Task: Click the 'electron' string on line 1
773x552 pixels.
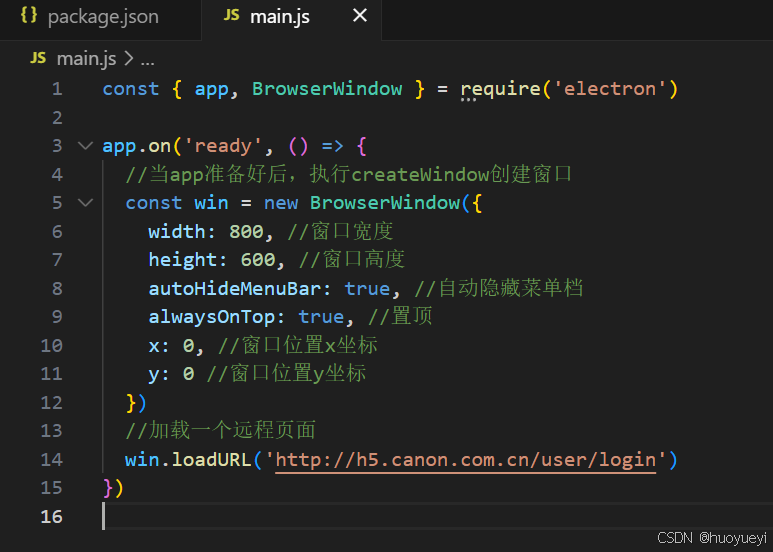Action: pyautogui.click(x=610, y=89)
